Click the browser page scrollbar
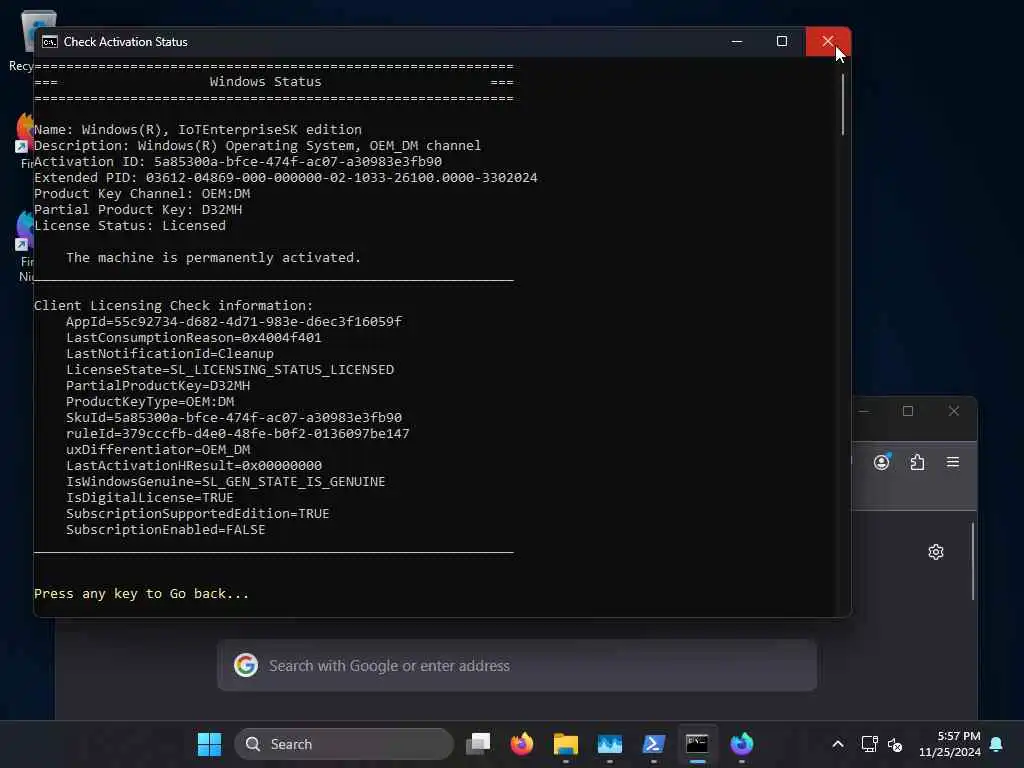This screenshot has width=1024, height=768. [972, 561]
